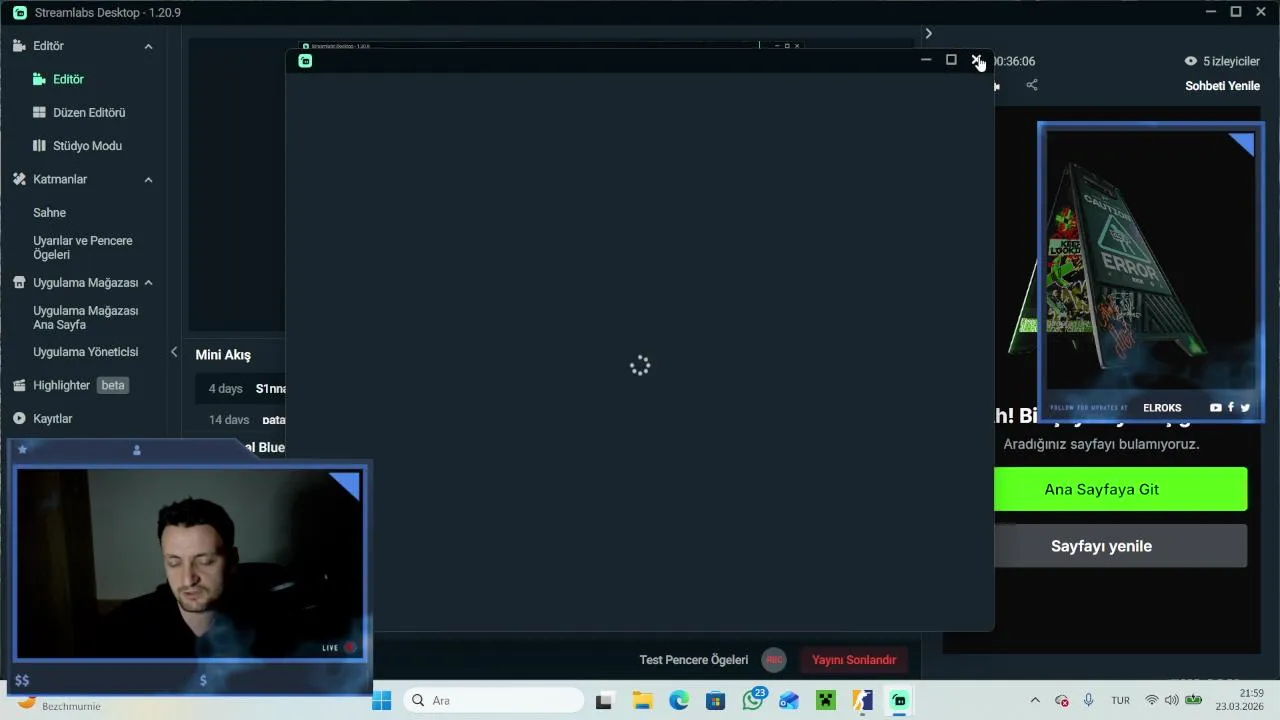Open the Highlighter beta section
The height and width of the screenshot is (720, 1280).
pos(70,385)
